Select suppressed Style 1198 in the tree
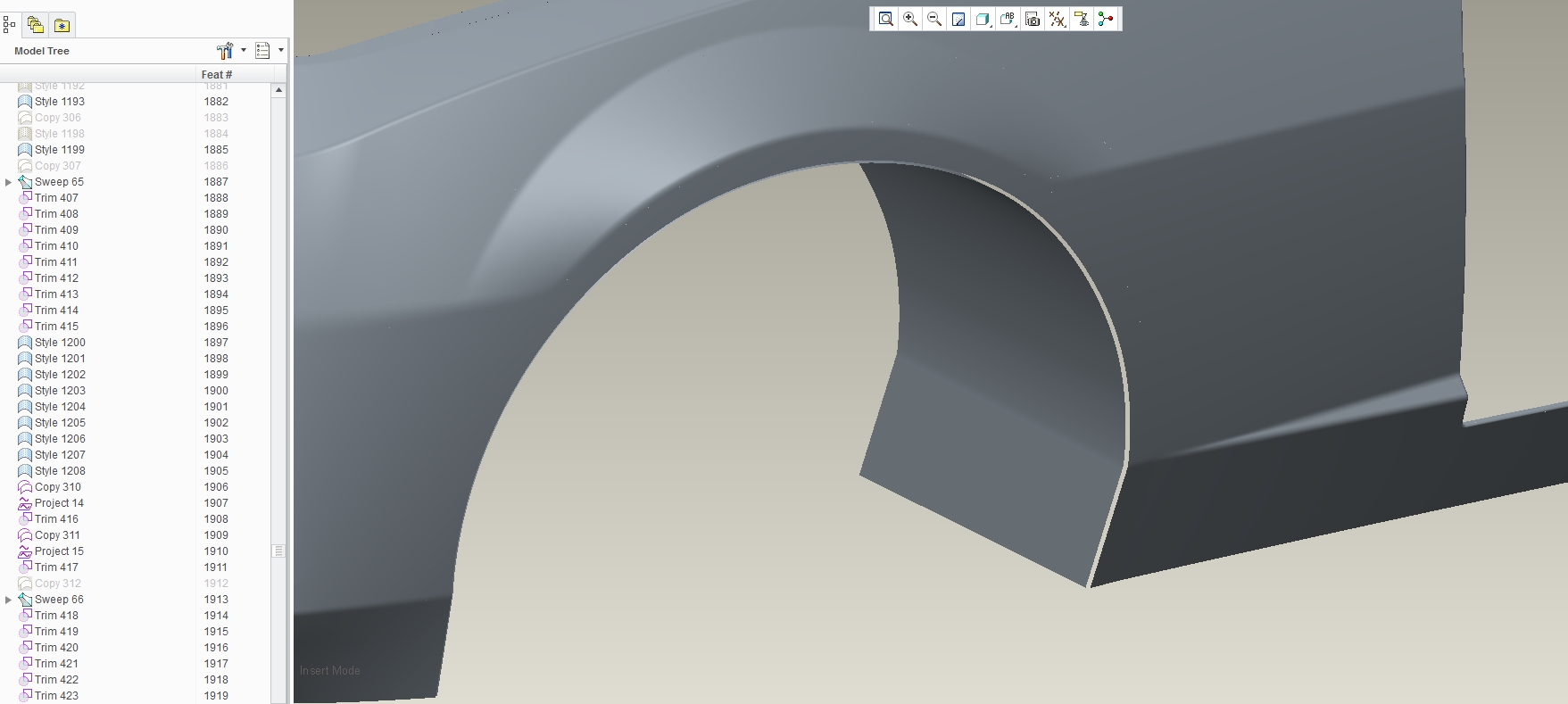This screenshot has height=704, width=1568. click(60, 134)
